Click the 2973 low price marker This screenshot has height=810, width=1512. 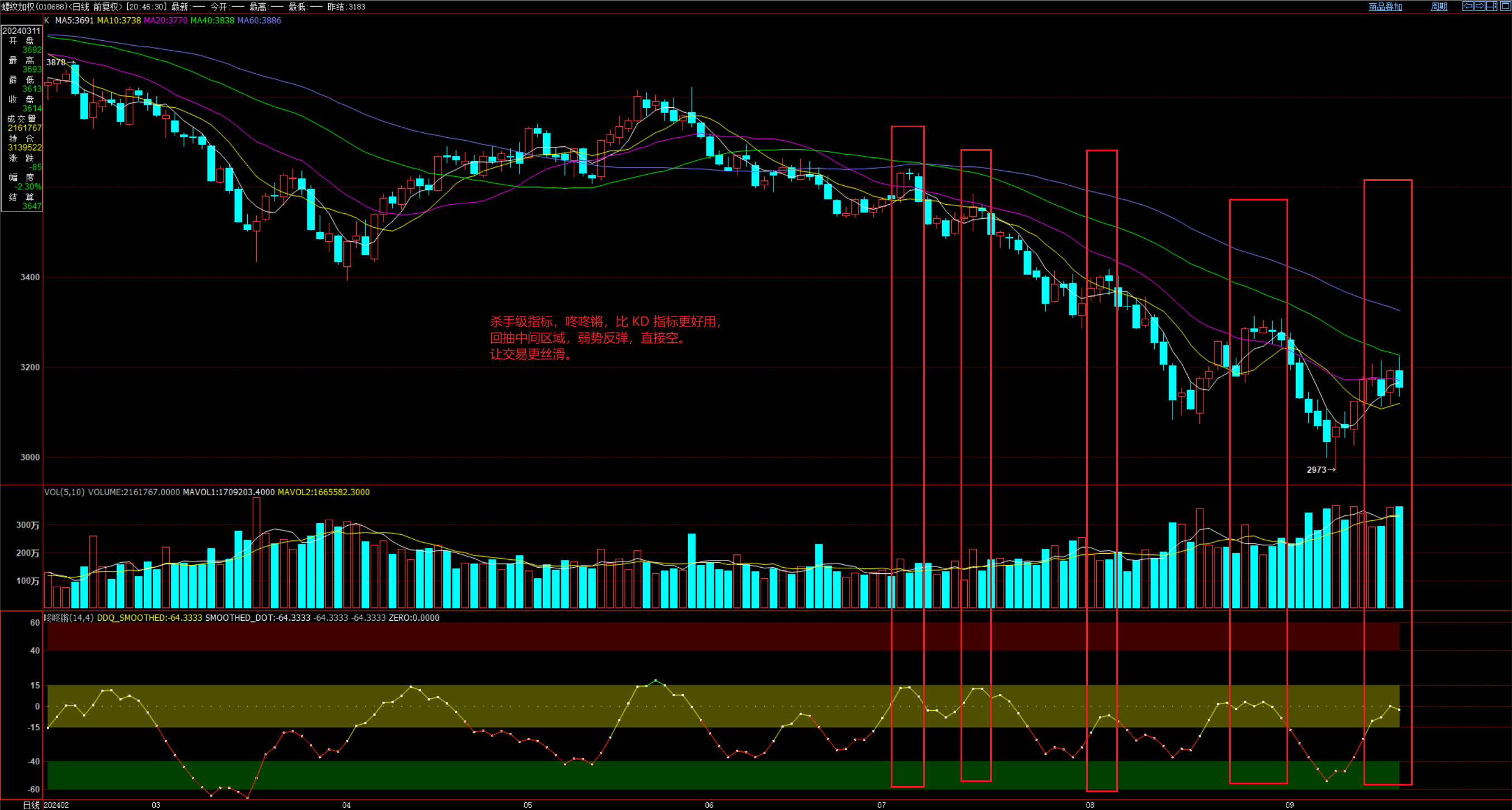point(1317,469)
